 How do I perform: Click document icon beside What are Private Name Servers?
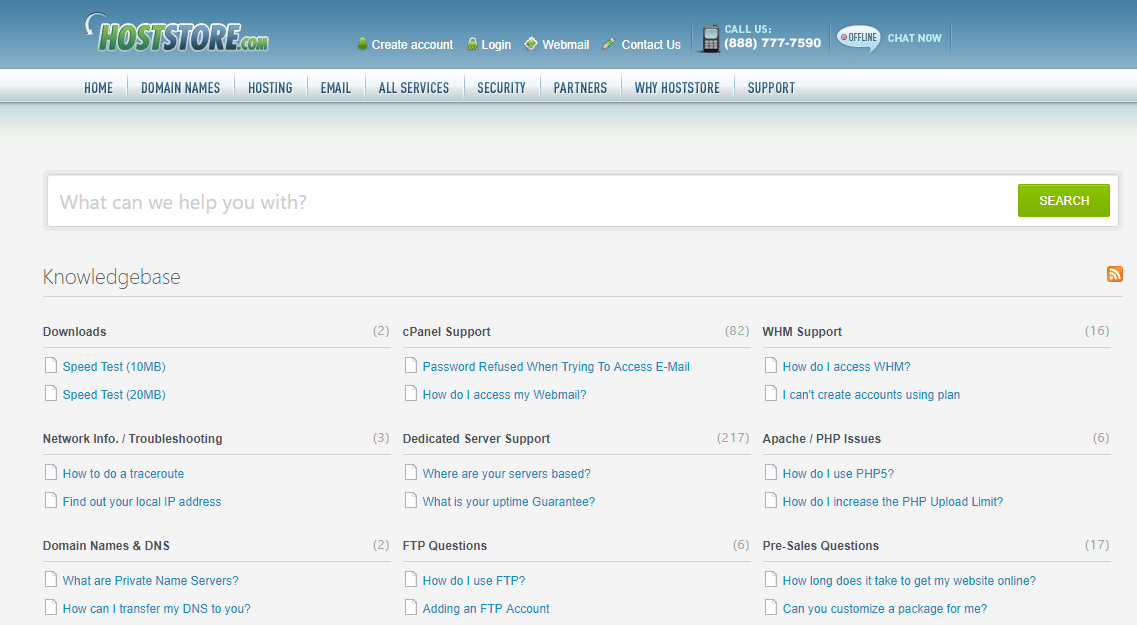tap(51, 579)
